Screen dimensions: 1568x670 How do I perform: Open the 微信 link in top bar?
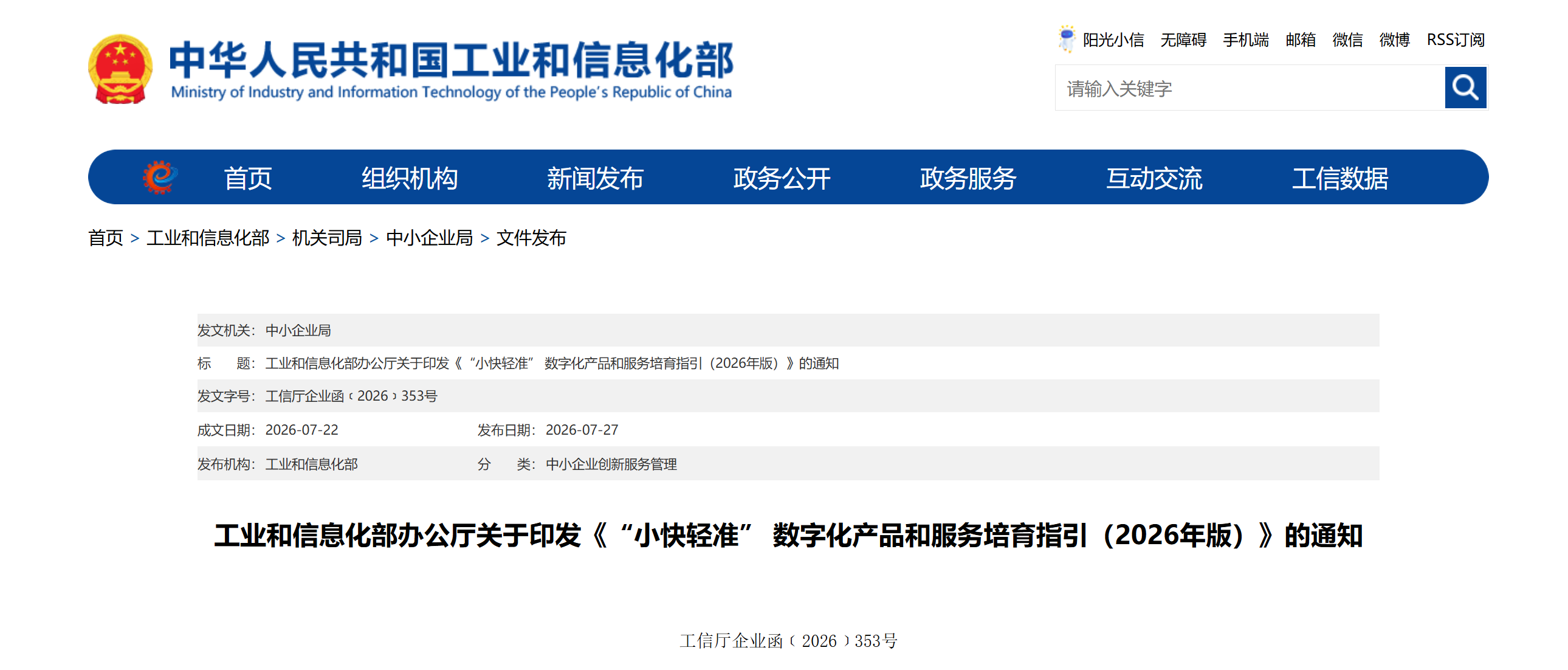(1347, 40)
